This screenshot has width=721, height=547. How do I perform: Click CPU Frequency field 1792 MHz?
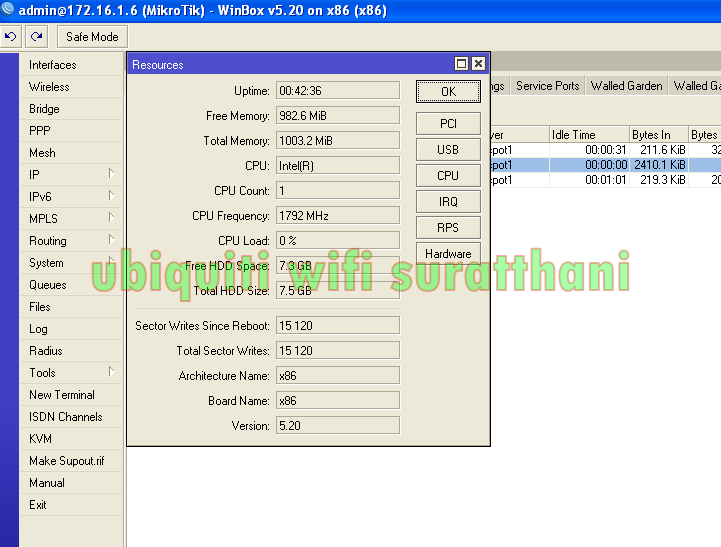click(338, 216)
